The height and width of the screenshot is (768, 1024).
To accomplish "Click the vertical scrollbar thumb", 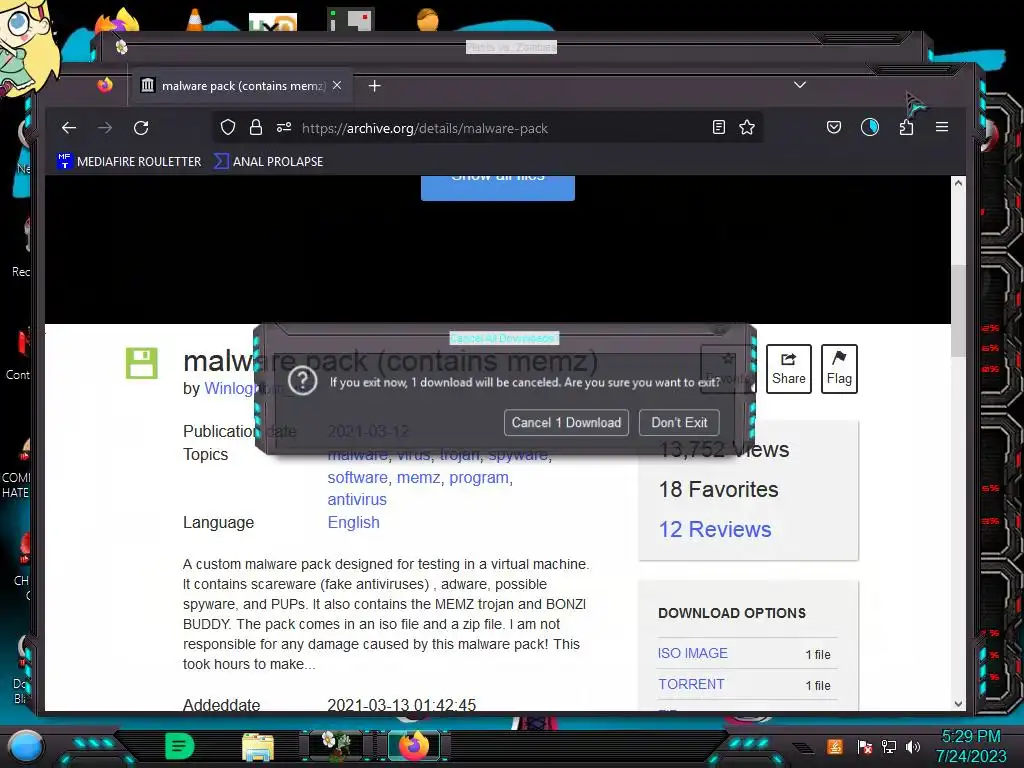I will [958, 310].
